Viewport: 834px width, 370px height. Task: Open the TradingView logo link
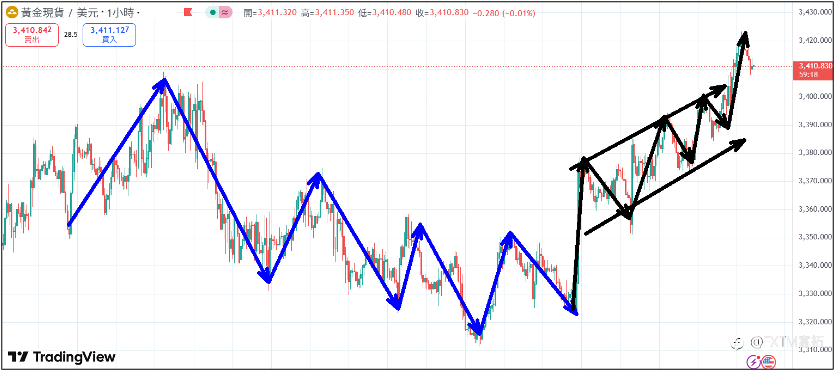coord(61,357)
